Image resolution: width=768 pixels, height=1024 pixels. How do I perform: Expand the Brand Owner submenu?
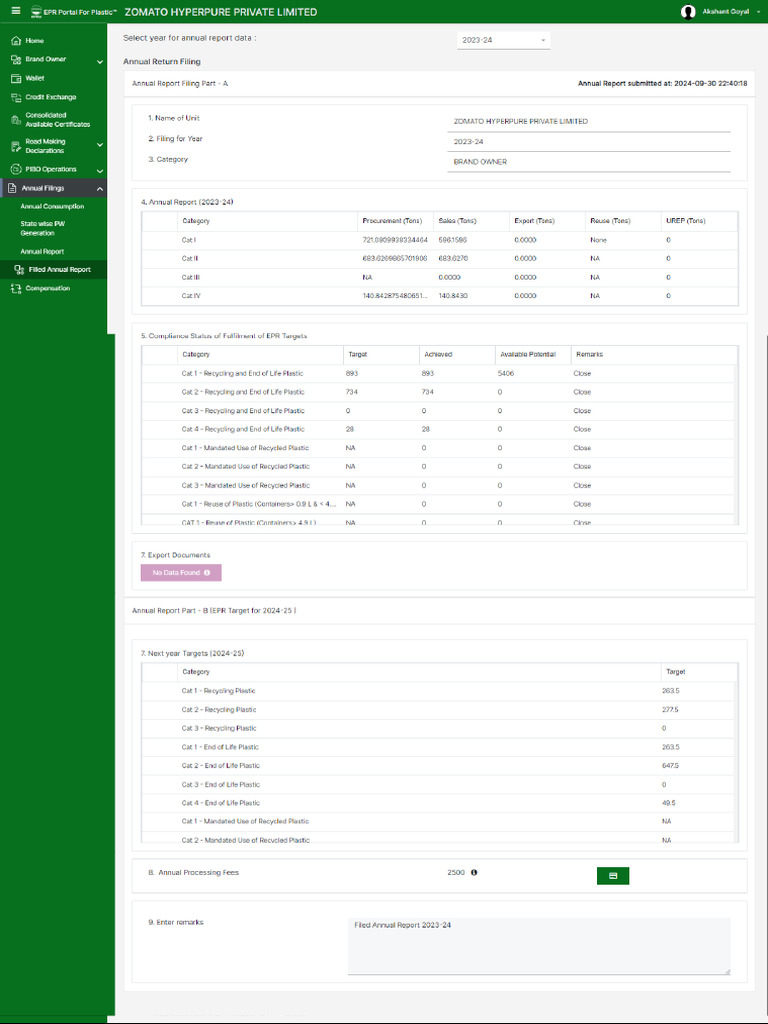click(99, 60)
